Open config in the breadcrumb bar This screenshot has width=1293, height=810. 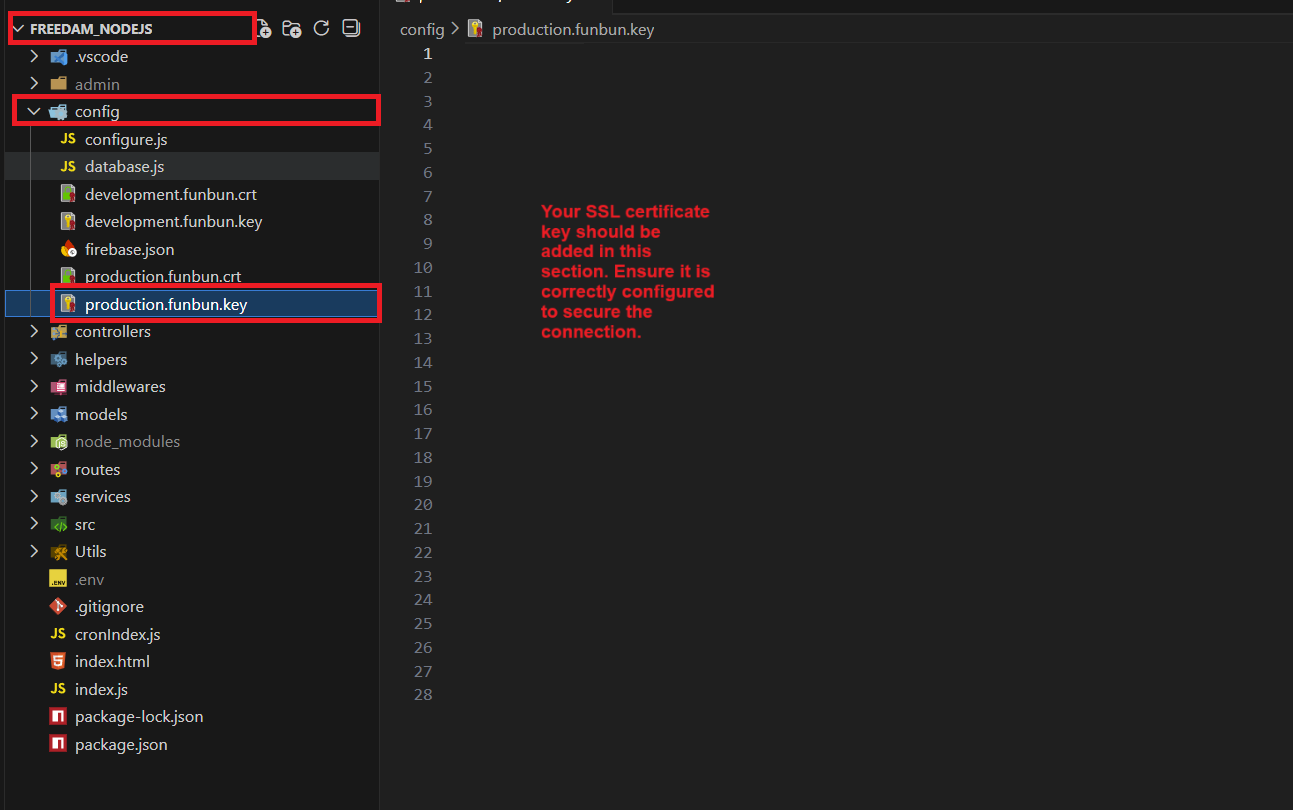[421, 29]
